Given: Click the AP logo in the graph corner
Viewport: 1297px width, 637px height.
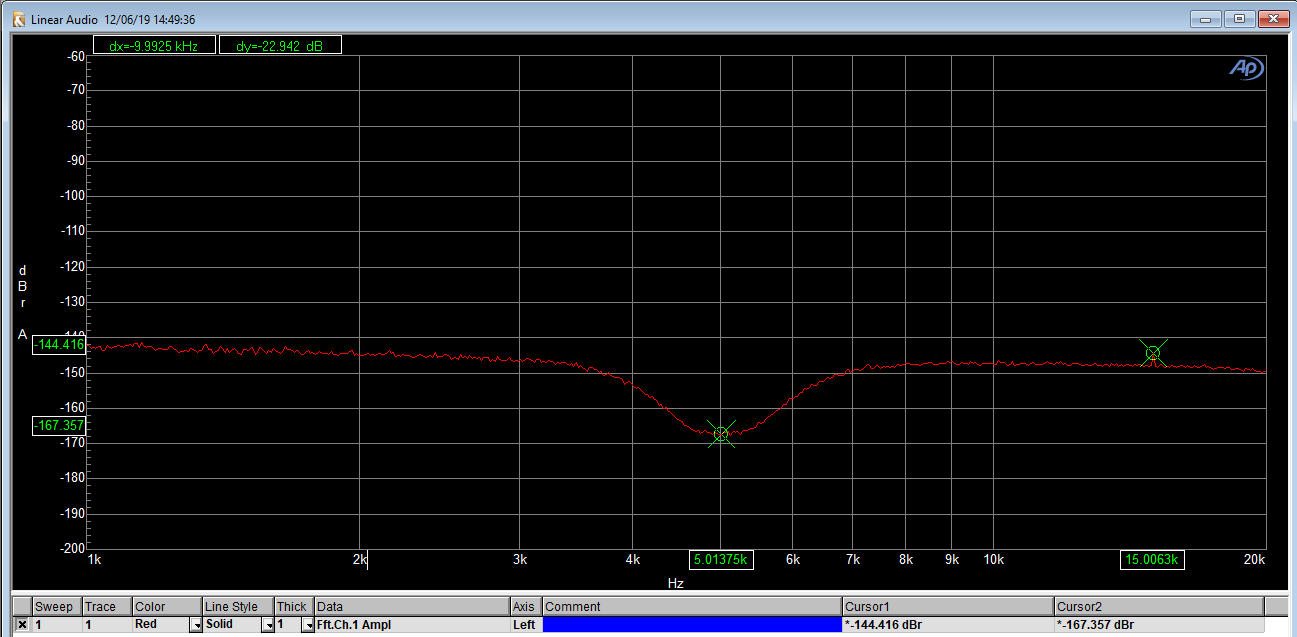Looking at the screenshot, I should click(x=1247, y=68).
